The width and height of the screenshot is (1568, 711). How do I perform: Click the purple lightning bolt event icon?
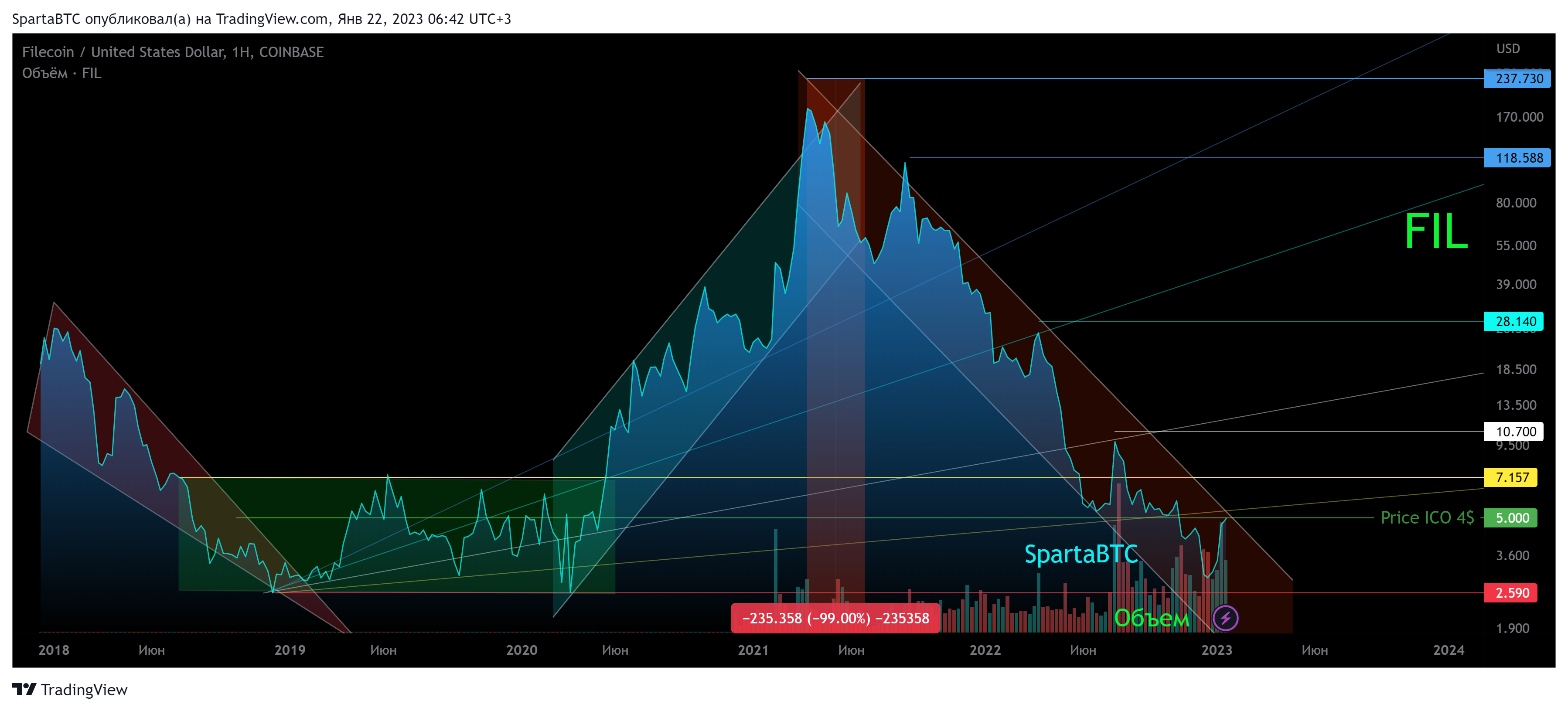tap(1225, 618)
